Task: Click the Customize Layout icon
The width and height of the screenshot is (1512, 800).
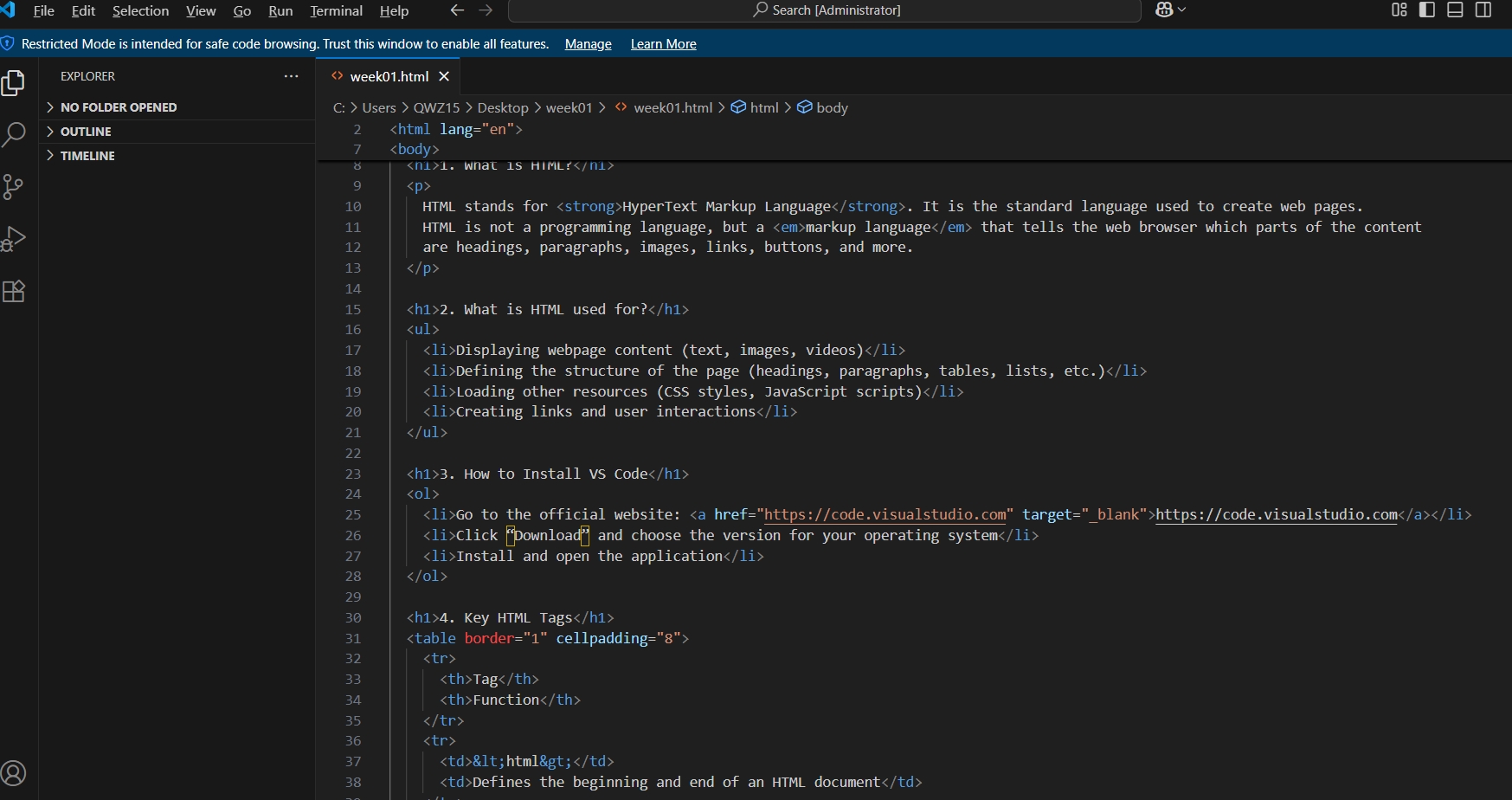Action: [1399, 10]
